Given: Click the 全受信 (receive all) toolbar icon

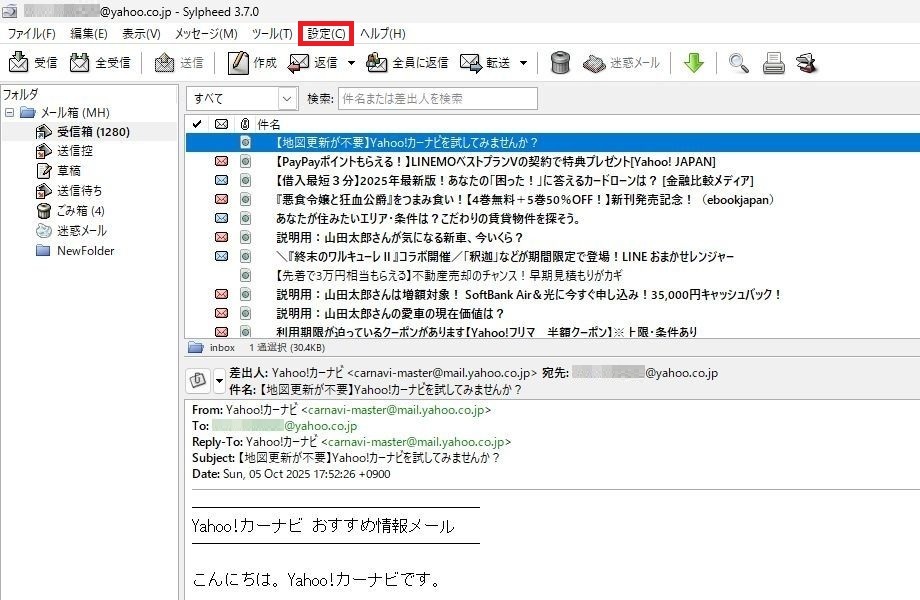Looking at the screenshot, I should click(x=80, y=63).
